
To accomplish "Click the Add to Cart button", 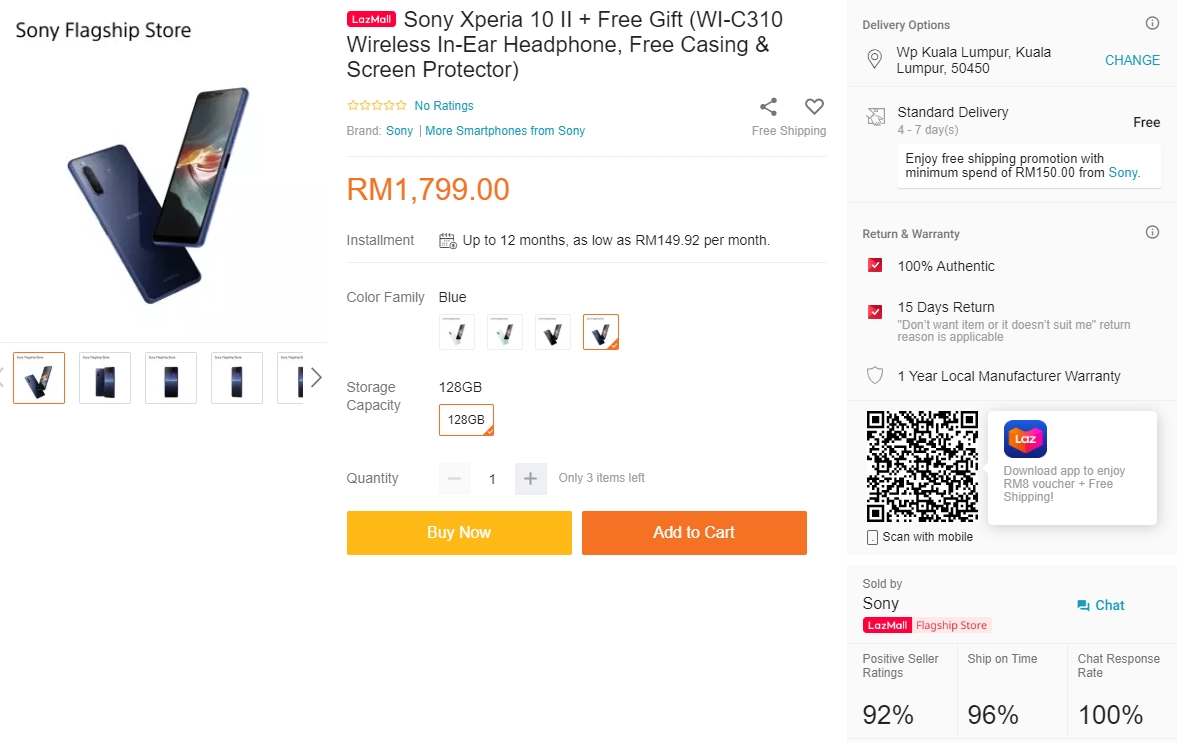I will click(x=694, y=532).
